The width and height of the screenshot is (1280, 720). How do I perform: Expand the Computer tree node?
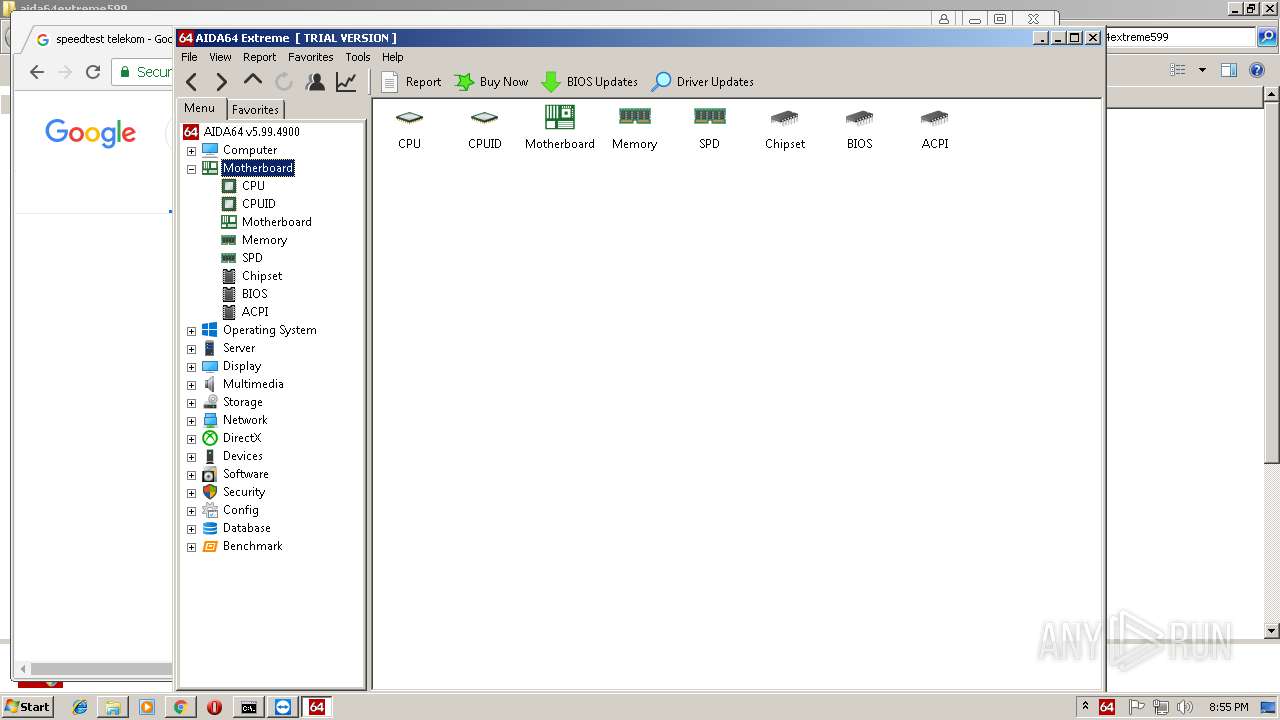191,150
